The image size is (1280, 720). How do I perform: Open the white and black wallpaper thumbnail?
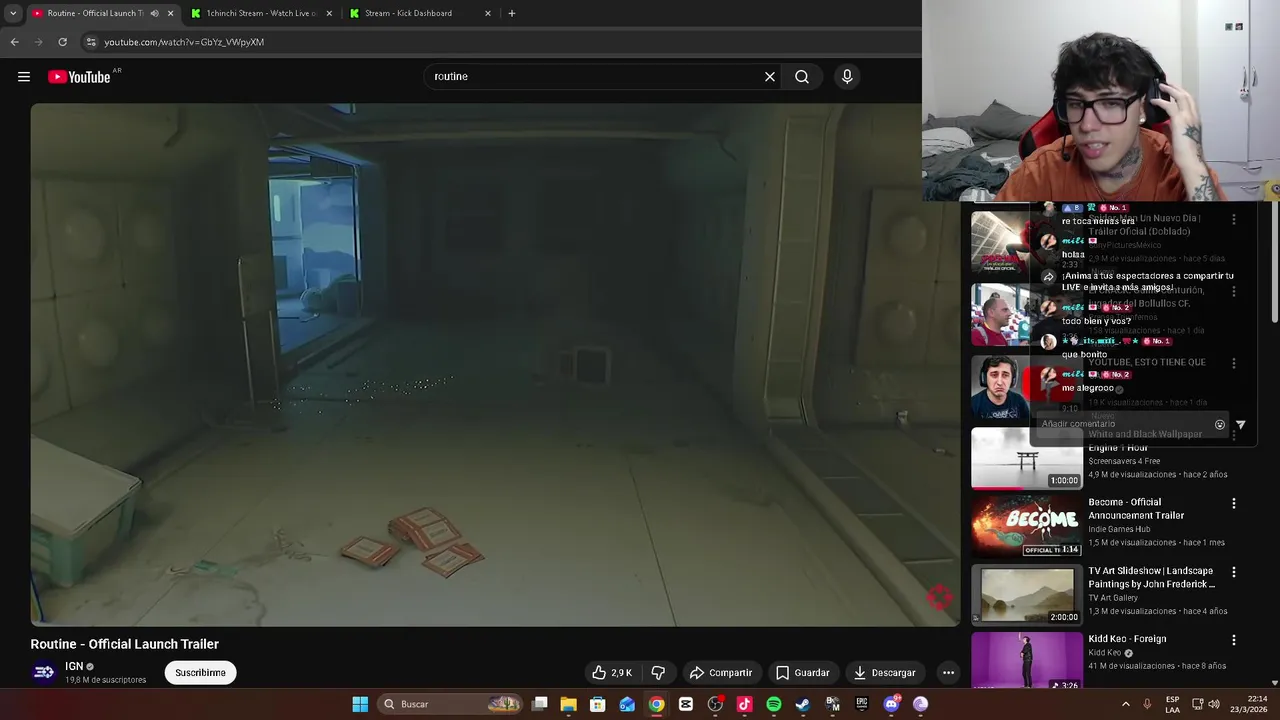click(x=1026, y=458)
